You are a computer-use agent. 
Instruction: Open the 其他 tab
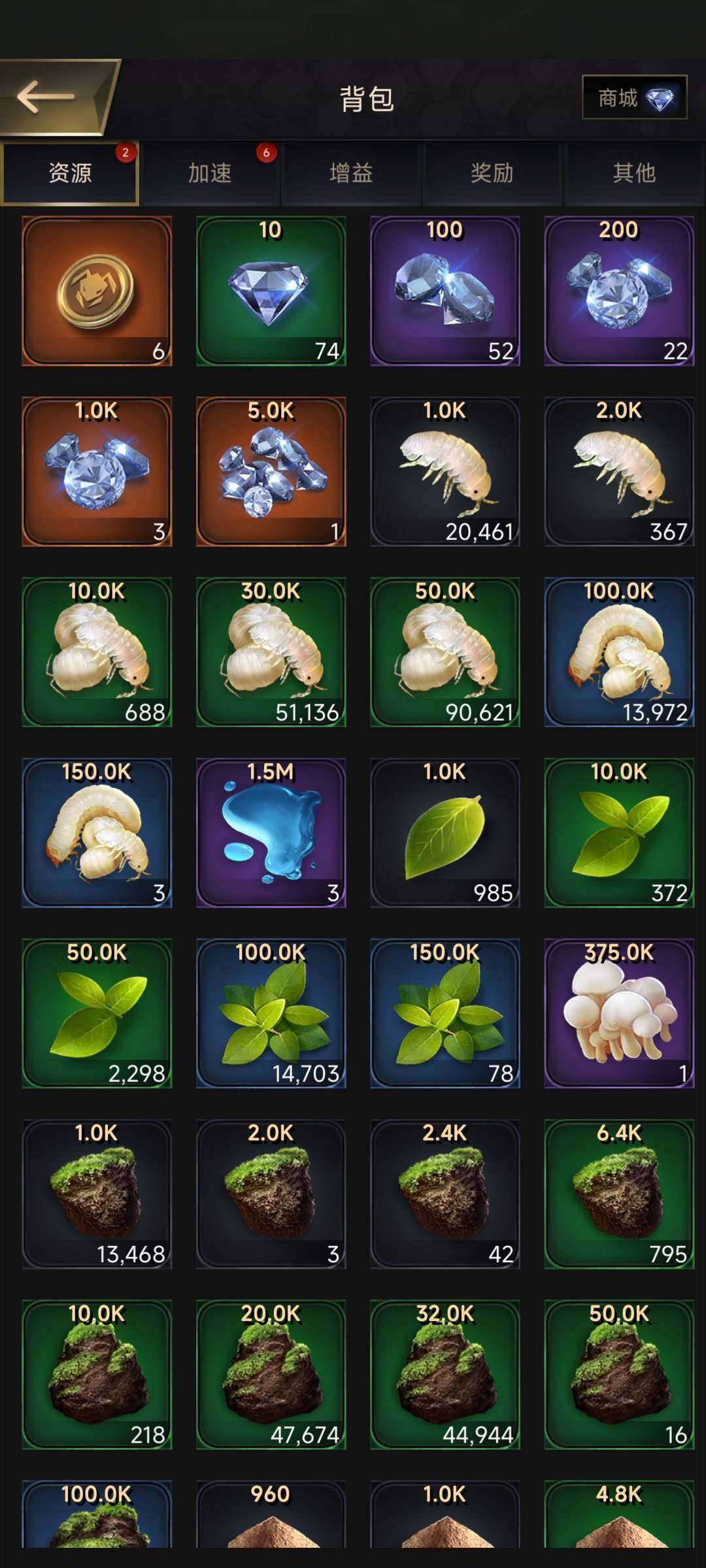point(633,173)
